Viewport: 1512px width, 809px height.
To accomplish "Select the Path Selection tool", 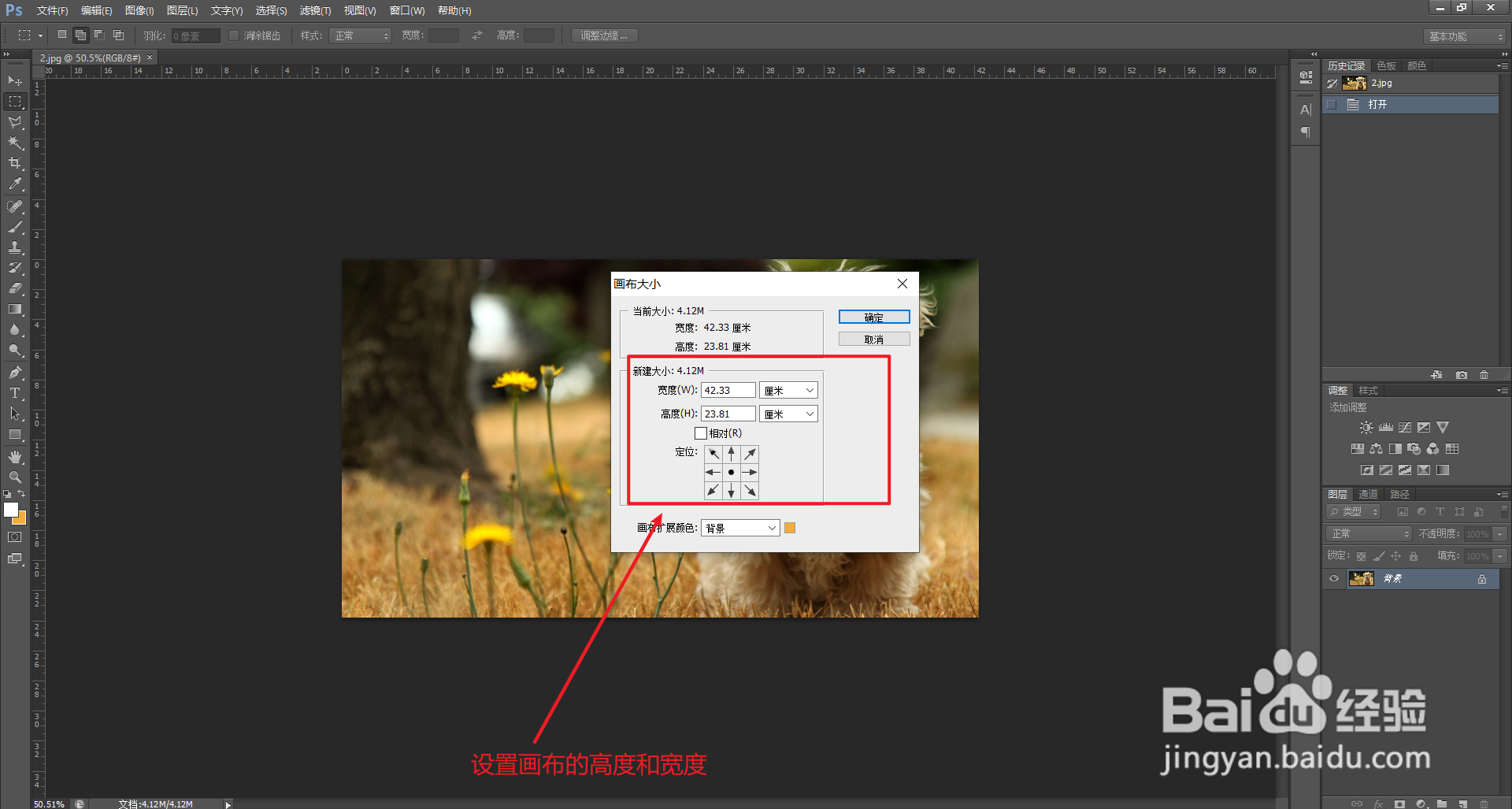I will click(15, 414).
